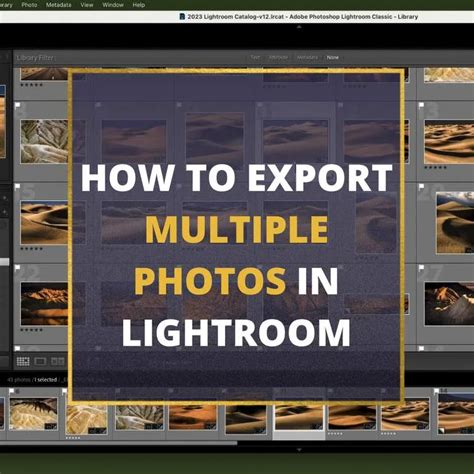Select the pale badlands photo in grid
This screenshot has height=474, width=474.
[x=44, y=141]
